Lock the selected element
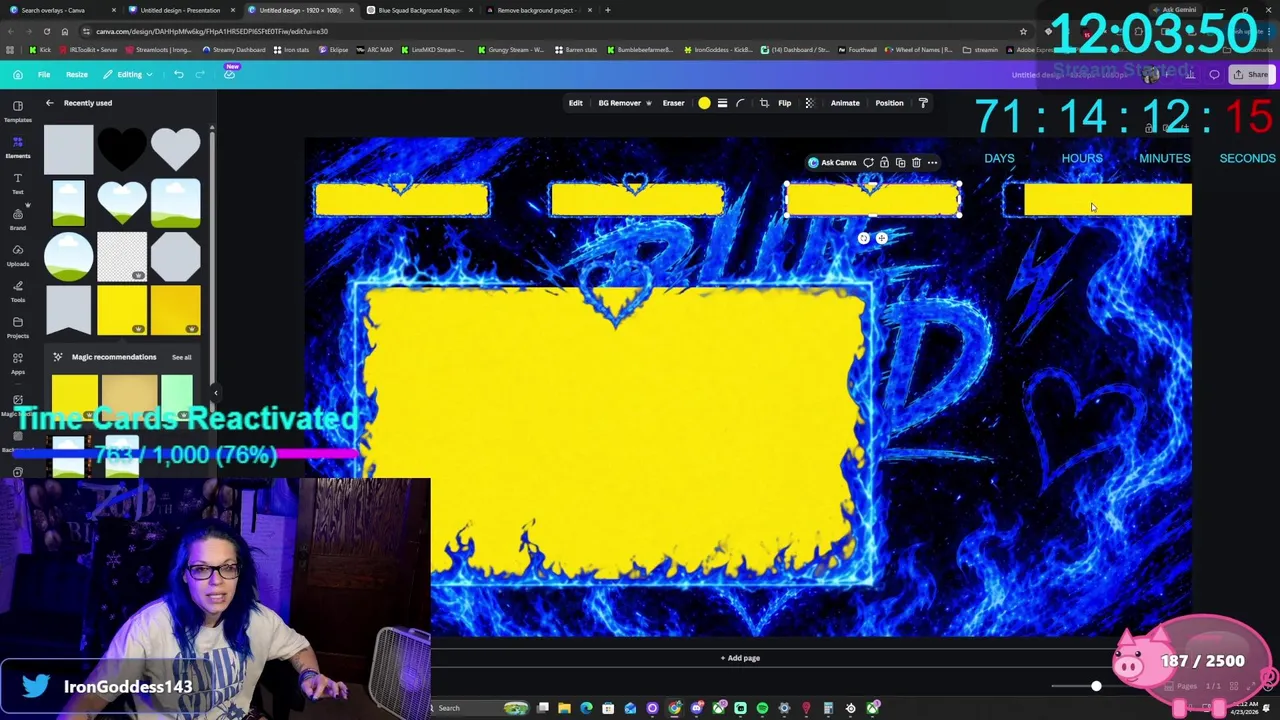Screen dimensions: 1280x720 tap(884, 163)
